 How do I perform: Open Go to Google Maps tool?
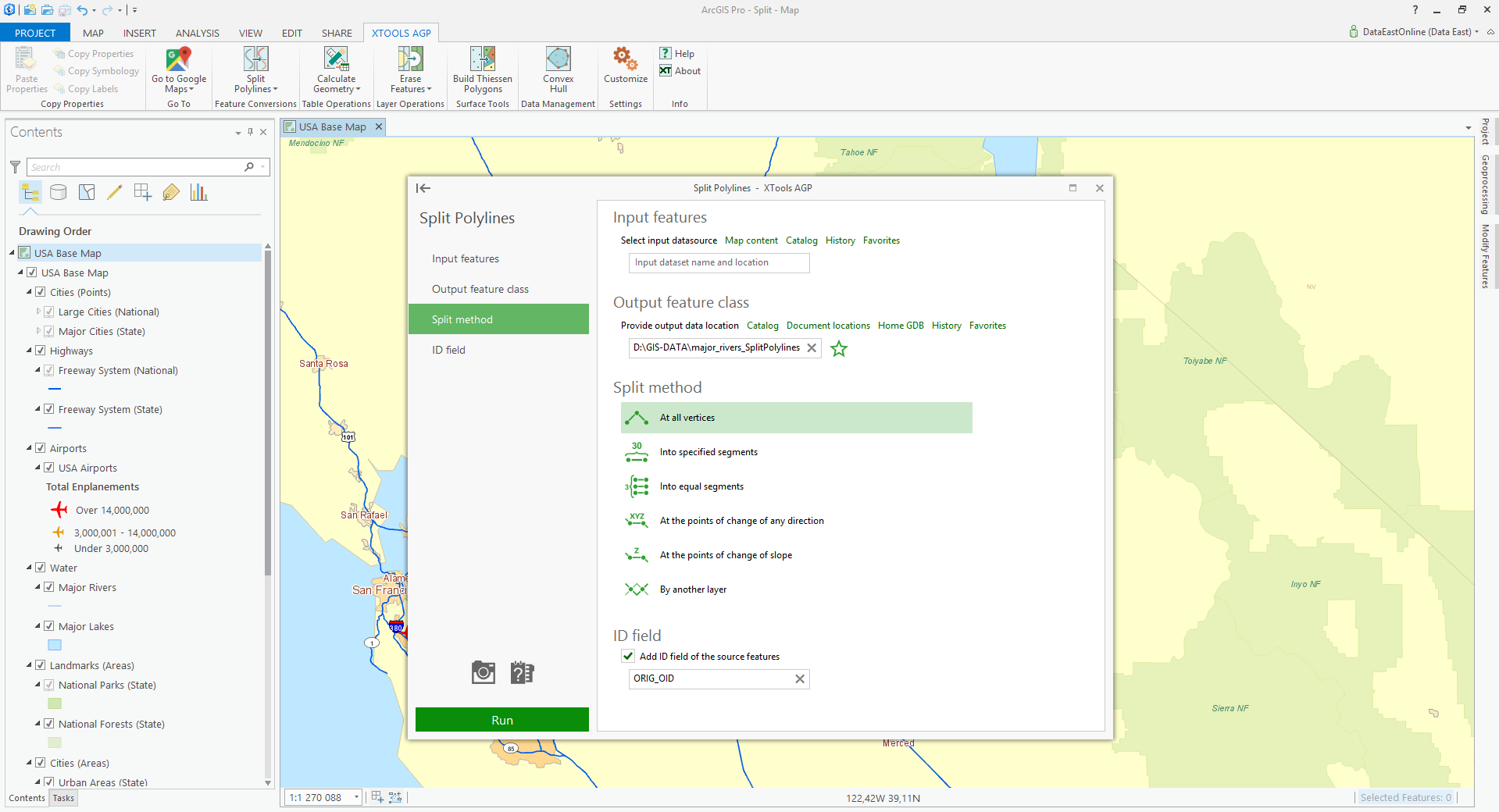tap(179, 70)
